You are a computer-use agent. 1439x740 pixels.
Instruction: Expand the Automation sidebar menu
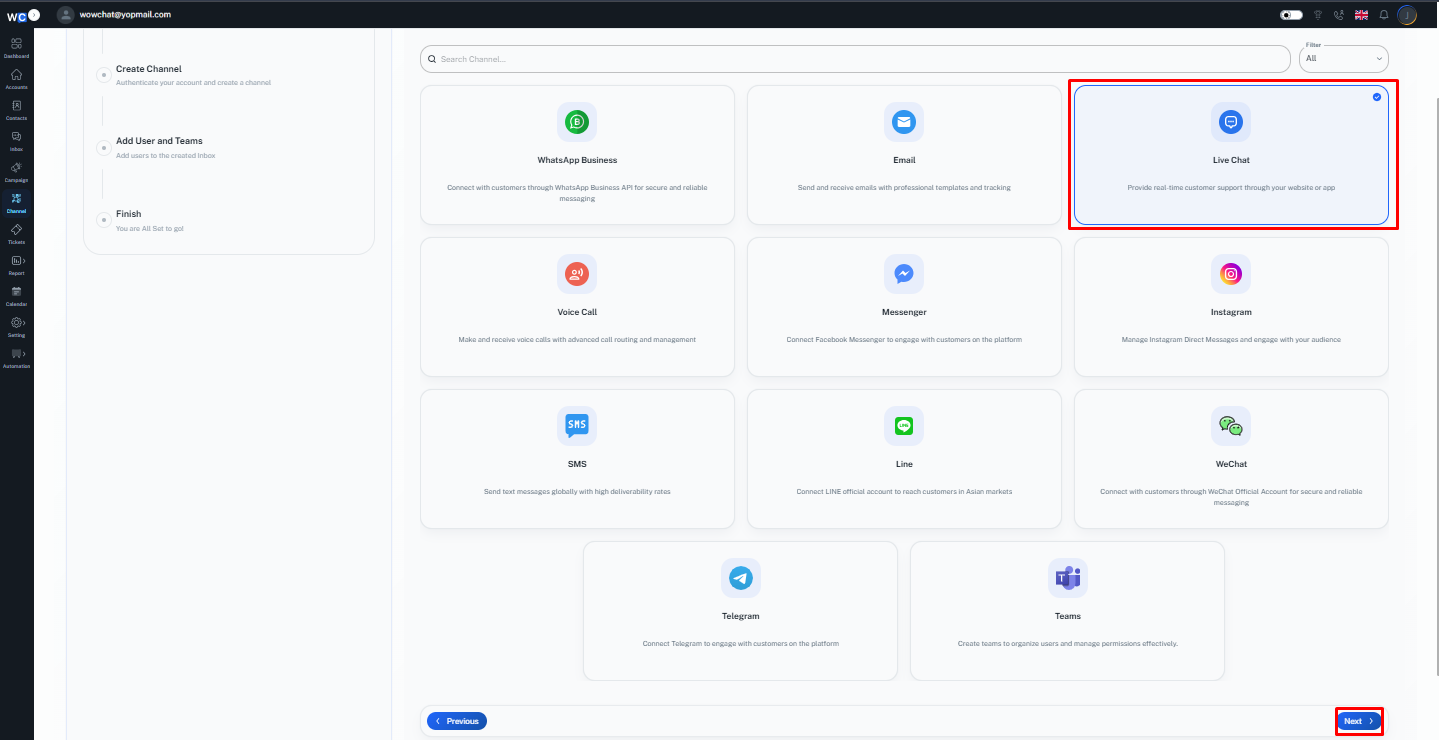coord(16,357)
